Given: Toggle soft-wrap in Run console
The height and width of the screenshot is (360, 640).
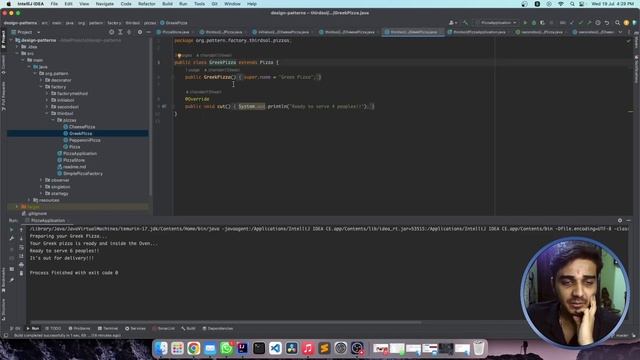Looking at the screenshot, I should pyautogui.click(x=21, y=247).
